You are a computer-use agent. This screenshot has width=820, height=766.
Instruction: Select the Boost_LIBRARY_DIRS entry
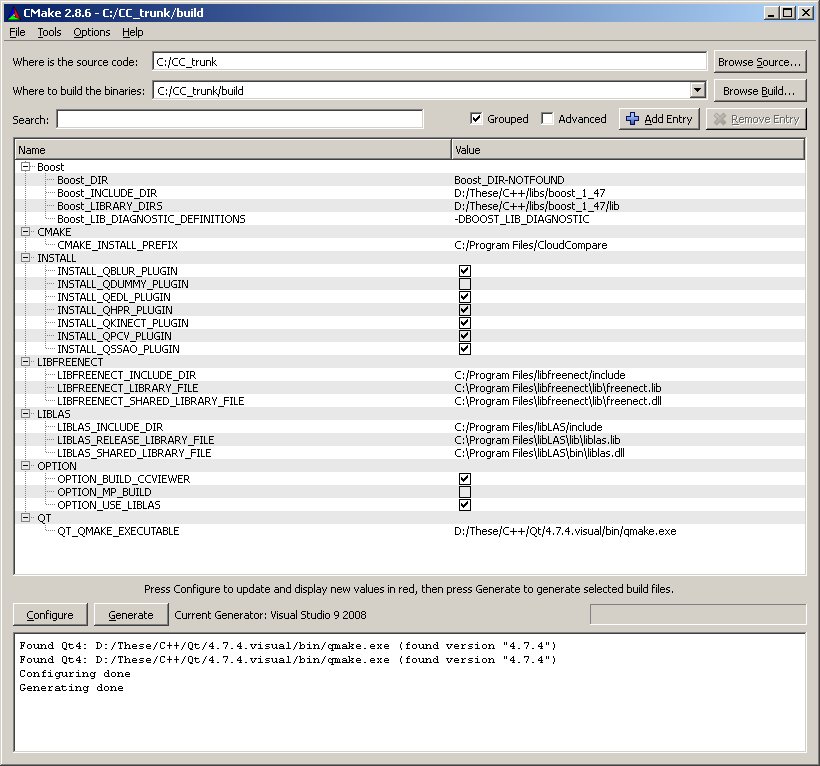[110, 206]
